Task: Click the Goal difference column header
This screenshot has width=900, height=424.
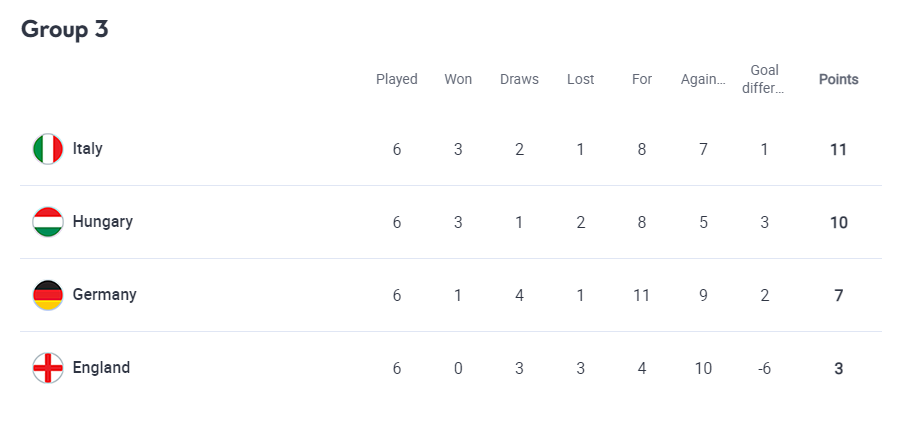Action: 765,79
